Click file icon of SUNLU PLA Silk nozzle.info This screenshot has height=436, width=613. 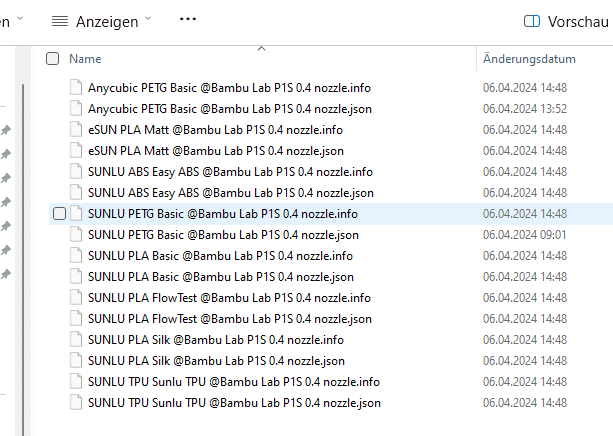tap(76, 340)
